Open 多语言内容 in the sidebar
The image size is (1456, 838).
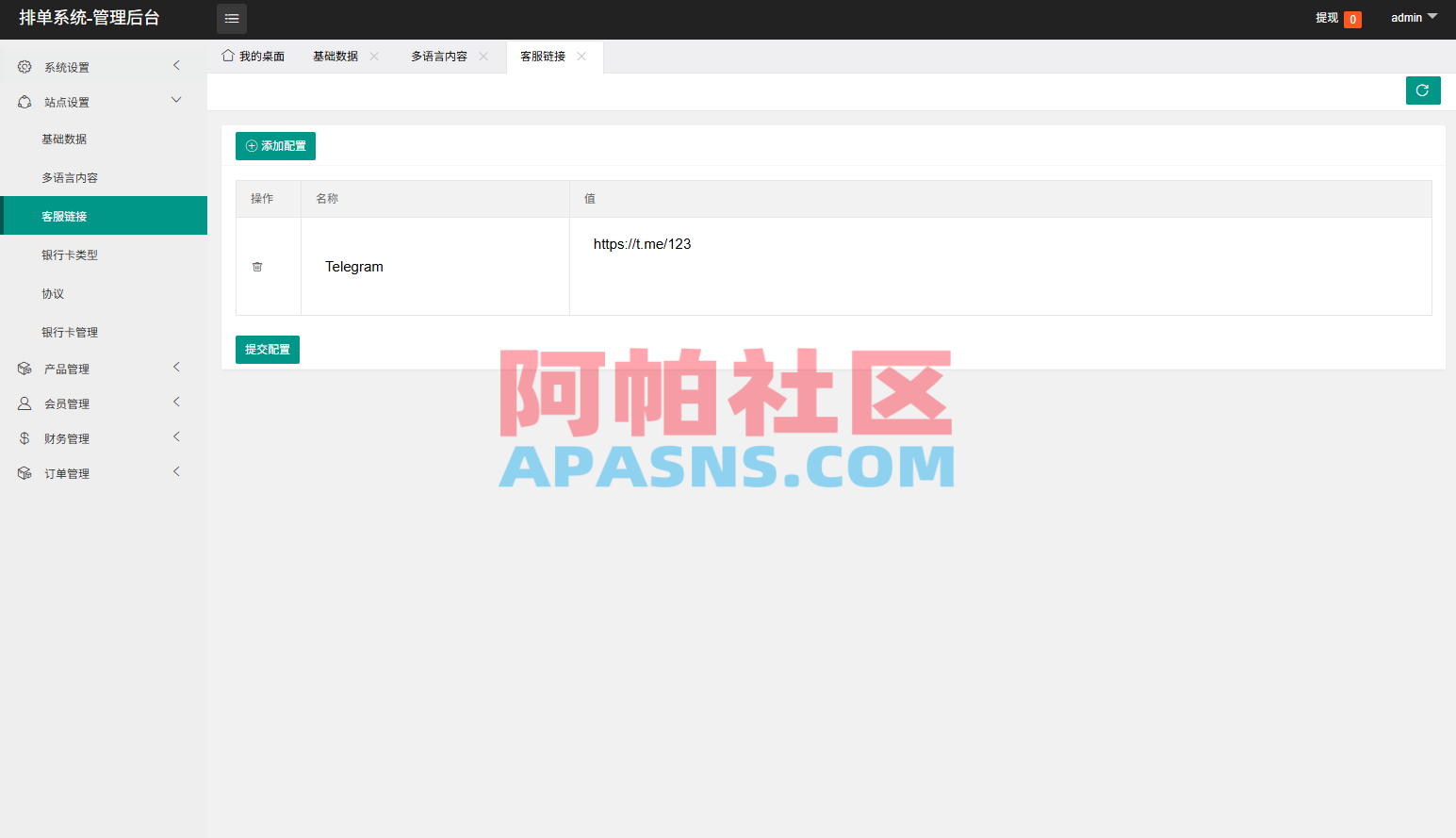[x=104, y=177]
